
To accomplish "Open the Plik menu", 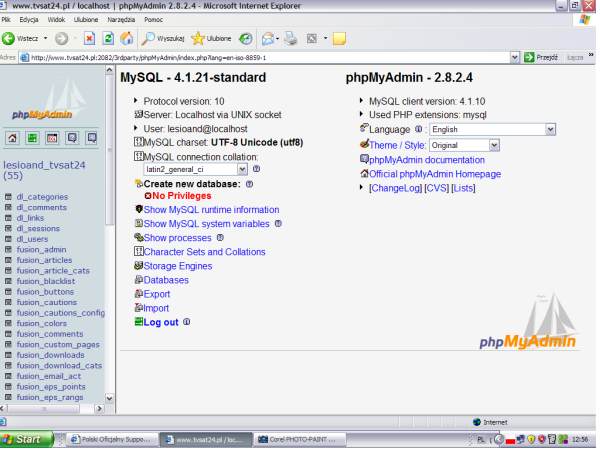I will [x=6, y=20].
